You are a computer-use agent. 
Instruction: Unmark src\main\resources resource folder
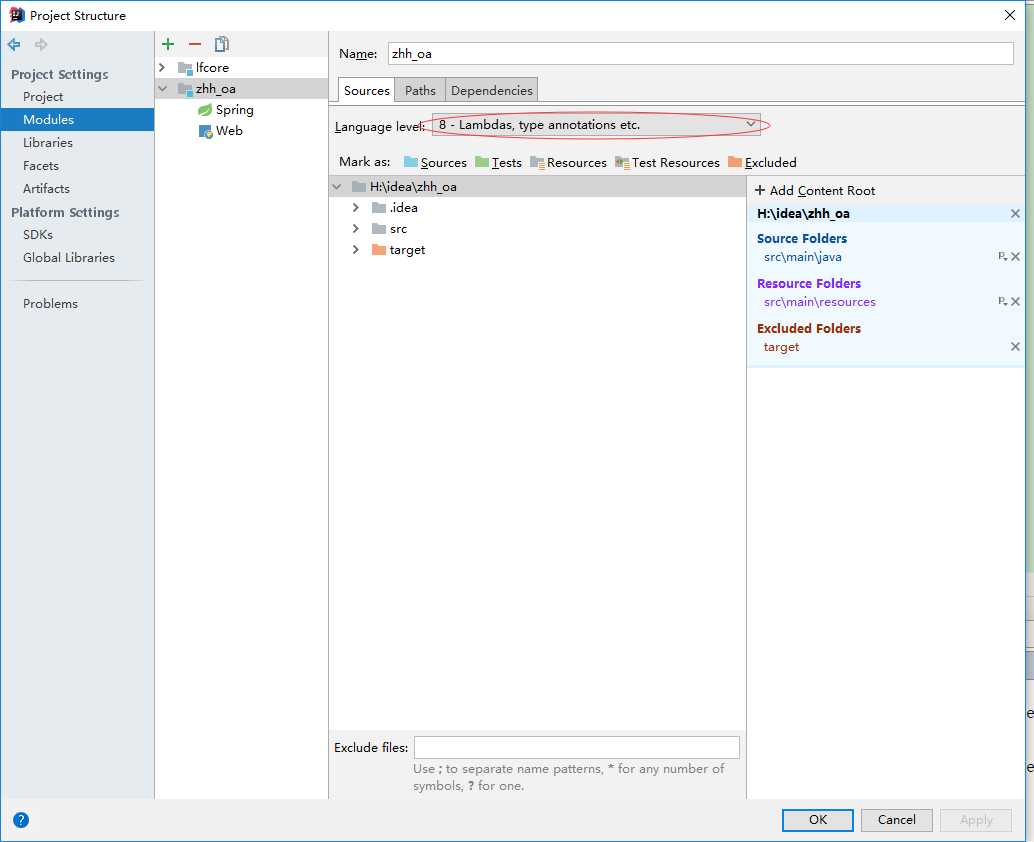tap(1016, 301)
